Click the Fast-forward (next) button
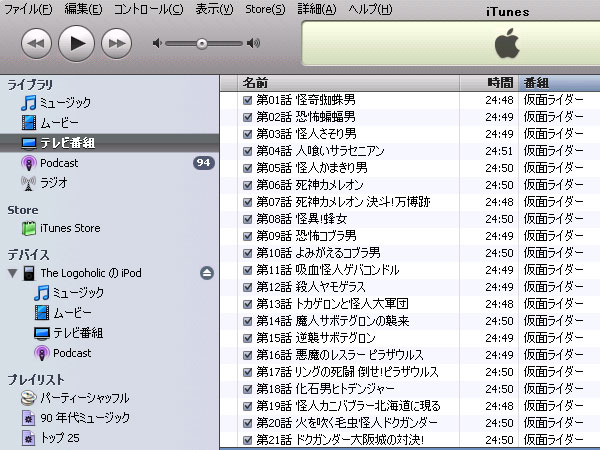 (116, 43)
